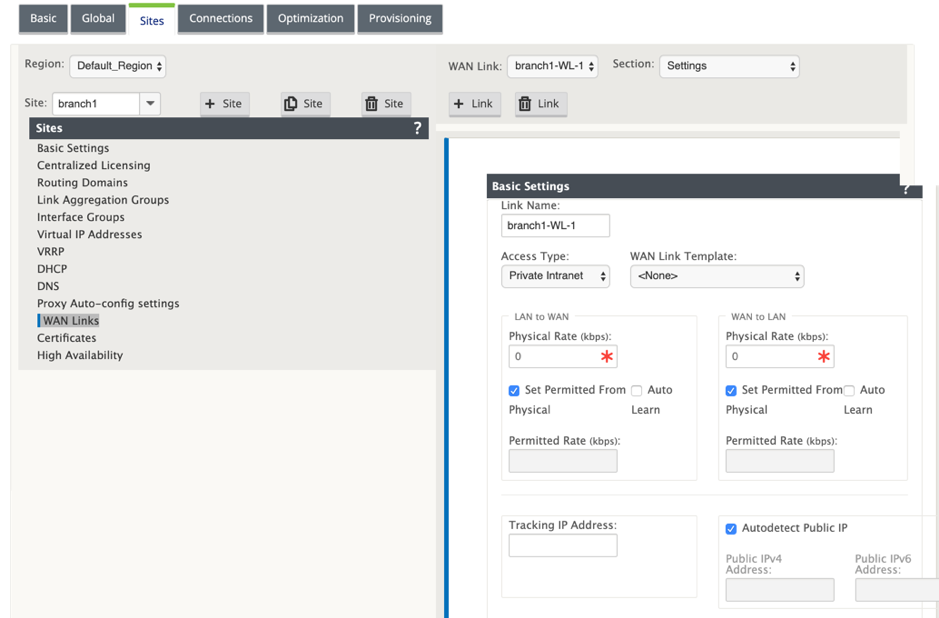Click the delete Site trash icon
This screenshot has height=618, width=939.
pyautogui.click(x=371, y=104)
